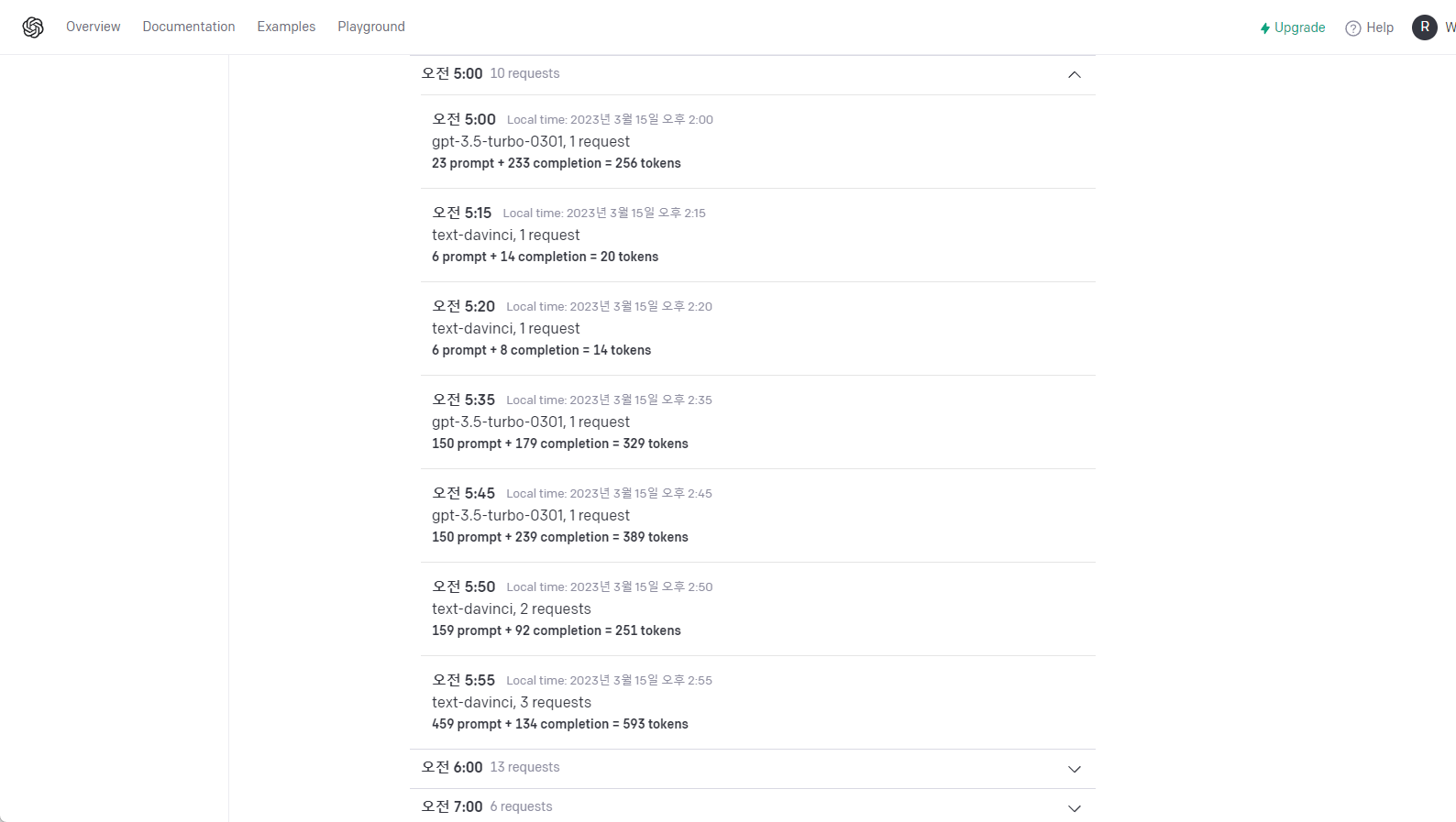Viewport: 1456px width, 822px height.
Task: Open the Playground page
Action: point(371,27)
